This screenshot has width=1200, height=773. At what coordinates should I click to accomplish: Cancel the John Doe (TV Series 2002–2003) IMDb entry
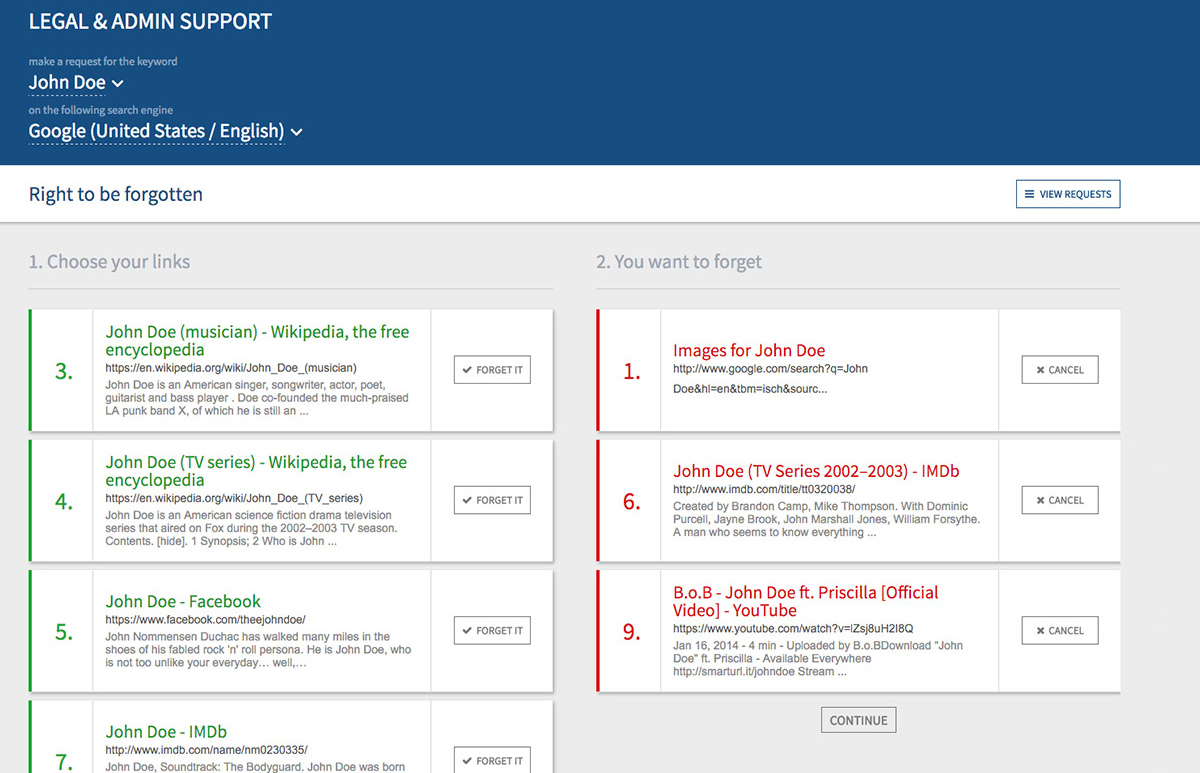pyautogui.click(x=1060, y=500)
